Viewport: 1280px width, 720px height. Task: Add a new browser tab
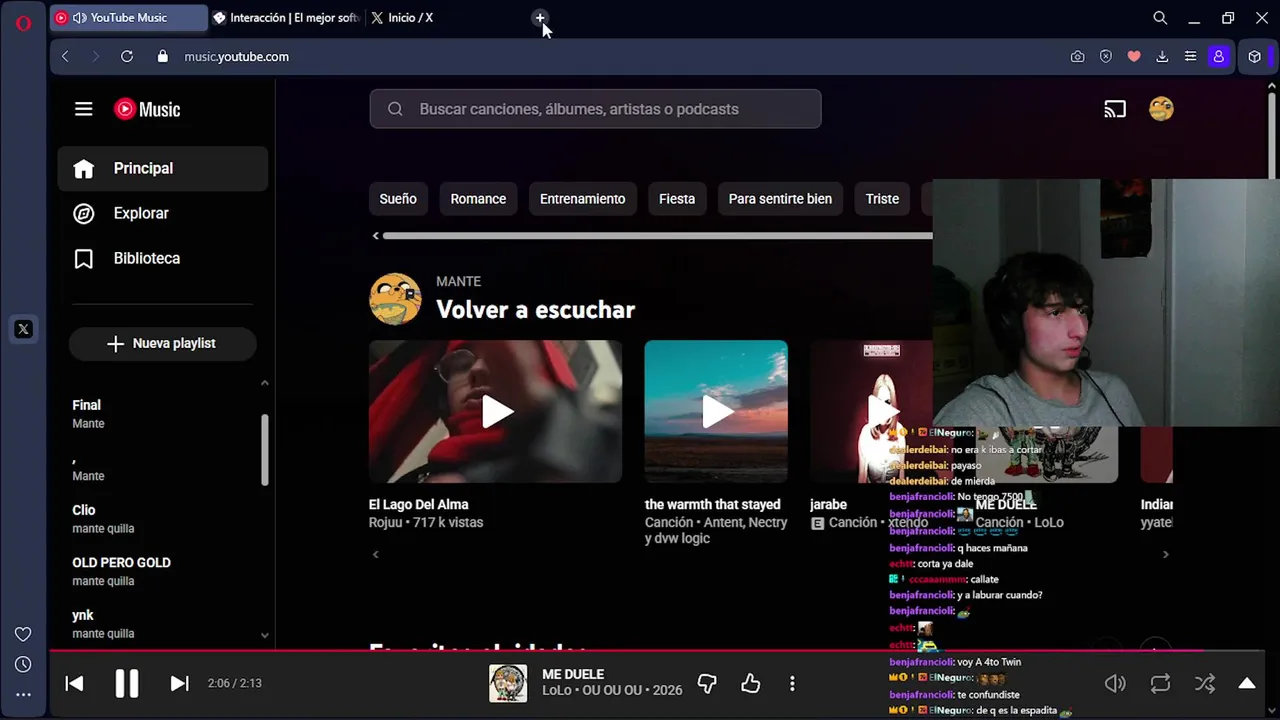point(540,18)
